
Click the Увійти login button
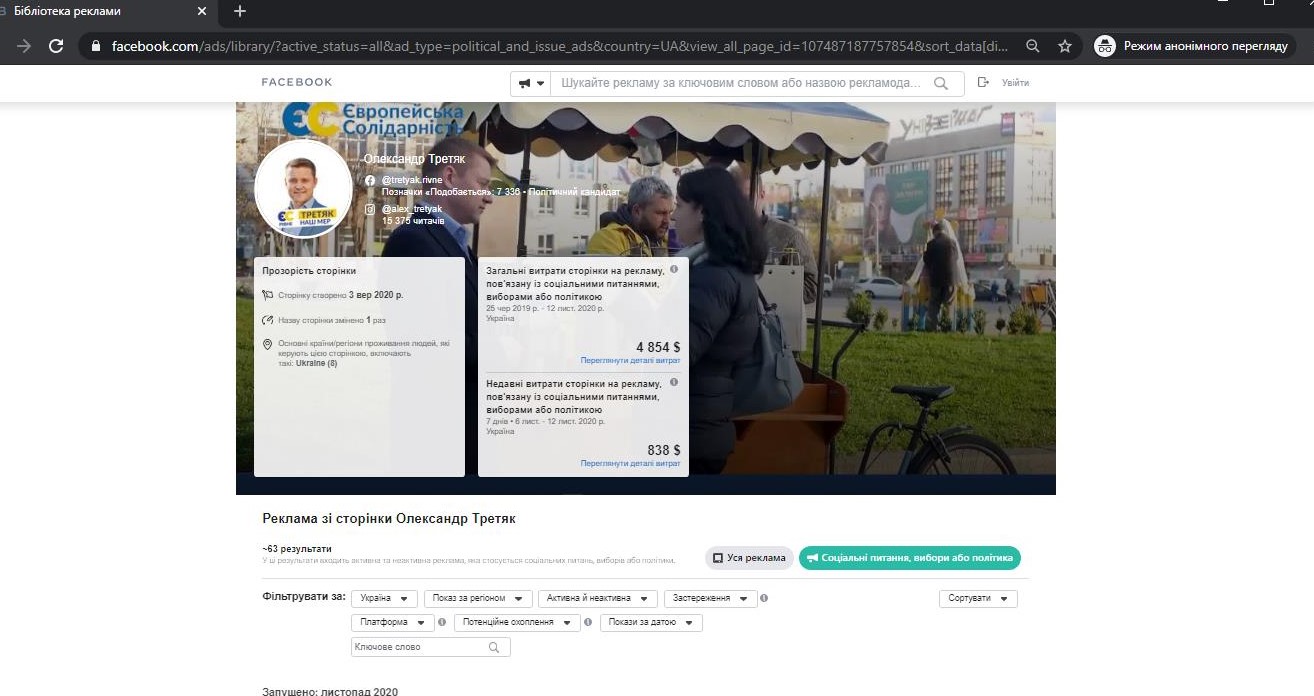coord(1004,83)
